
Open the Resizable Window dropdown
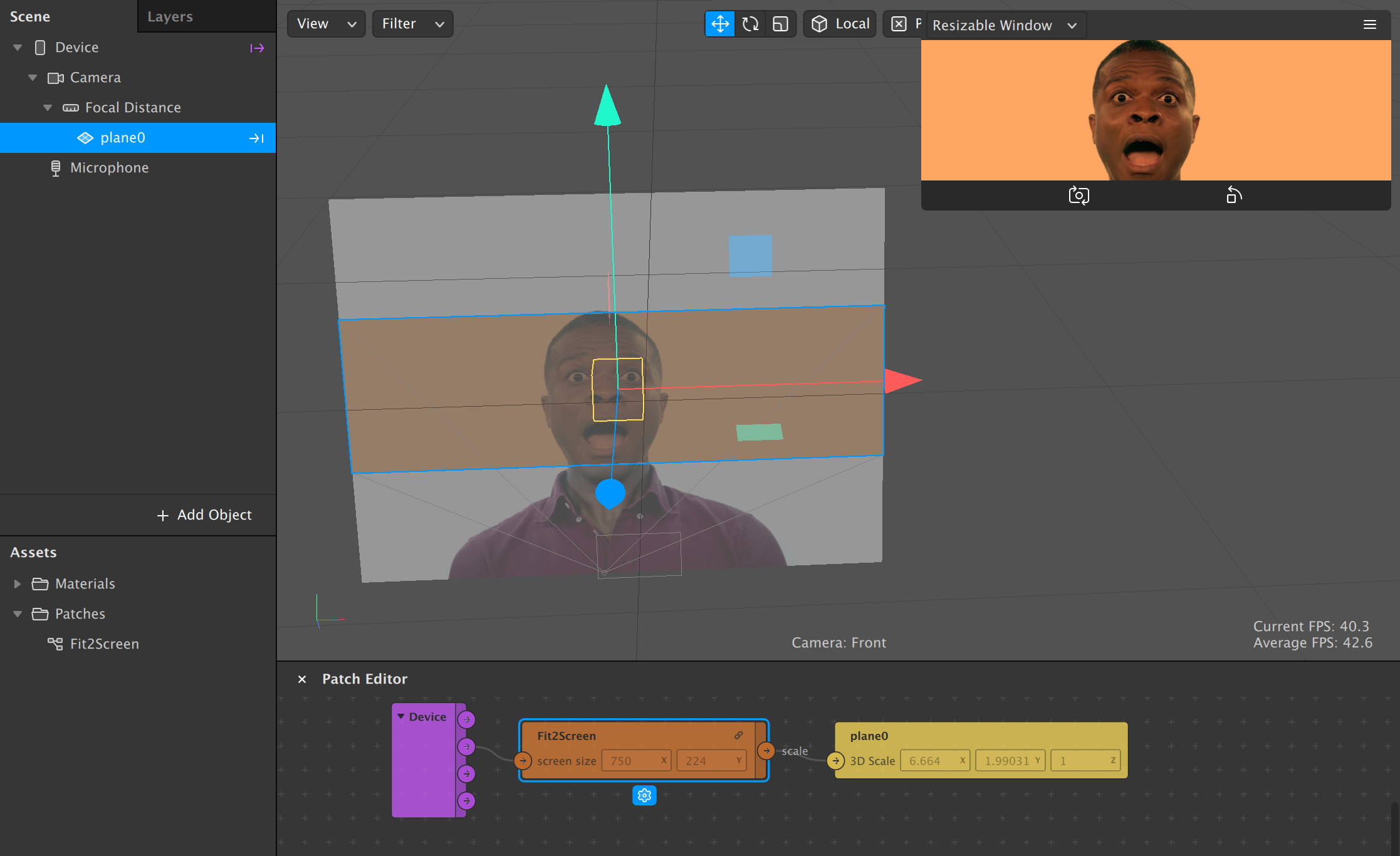(x=1004, y=25)
